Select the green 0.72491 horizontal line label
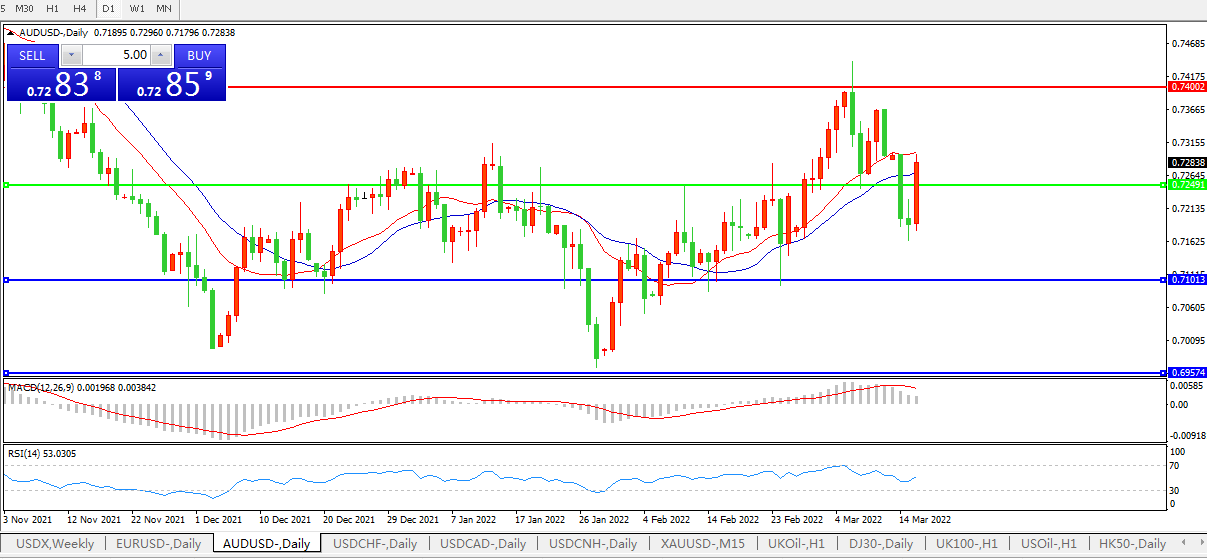The height and width of the screenshot is (559, 1207). coord(1187,185)
